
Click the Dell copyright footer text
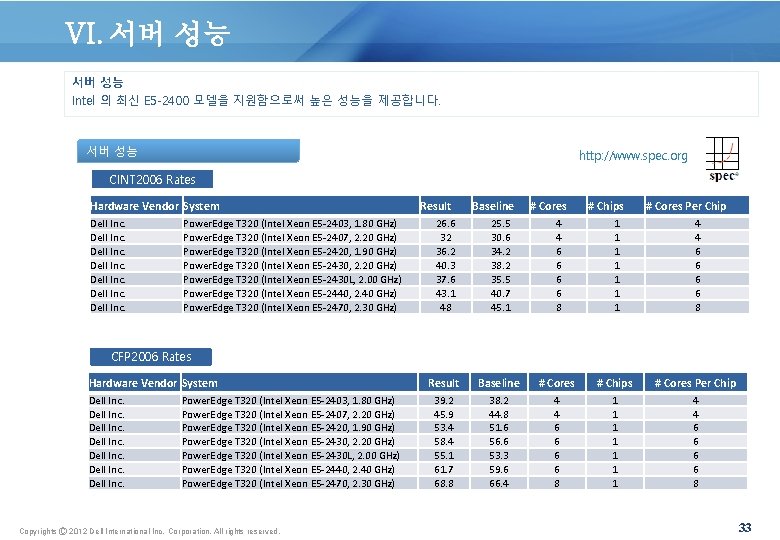click(150, 531)
